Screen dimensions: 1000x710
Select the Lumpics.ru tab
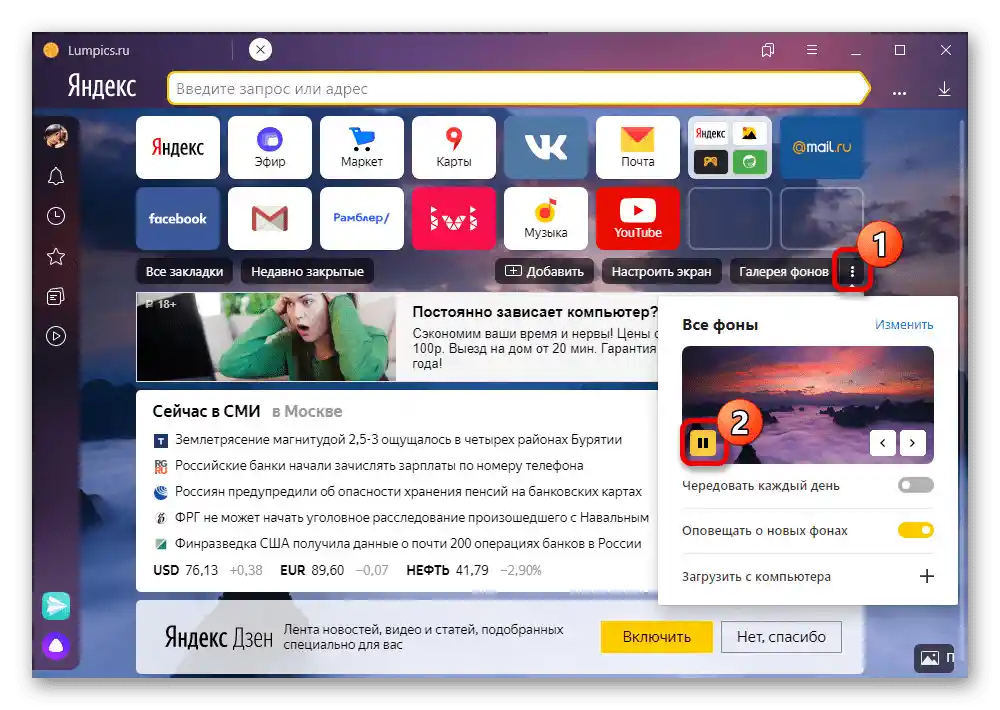[x=131, y=50]
